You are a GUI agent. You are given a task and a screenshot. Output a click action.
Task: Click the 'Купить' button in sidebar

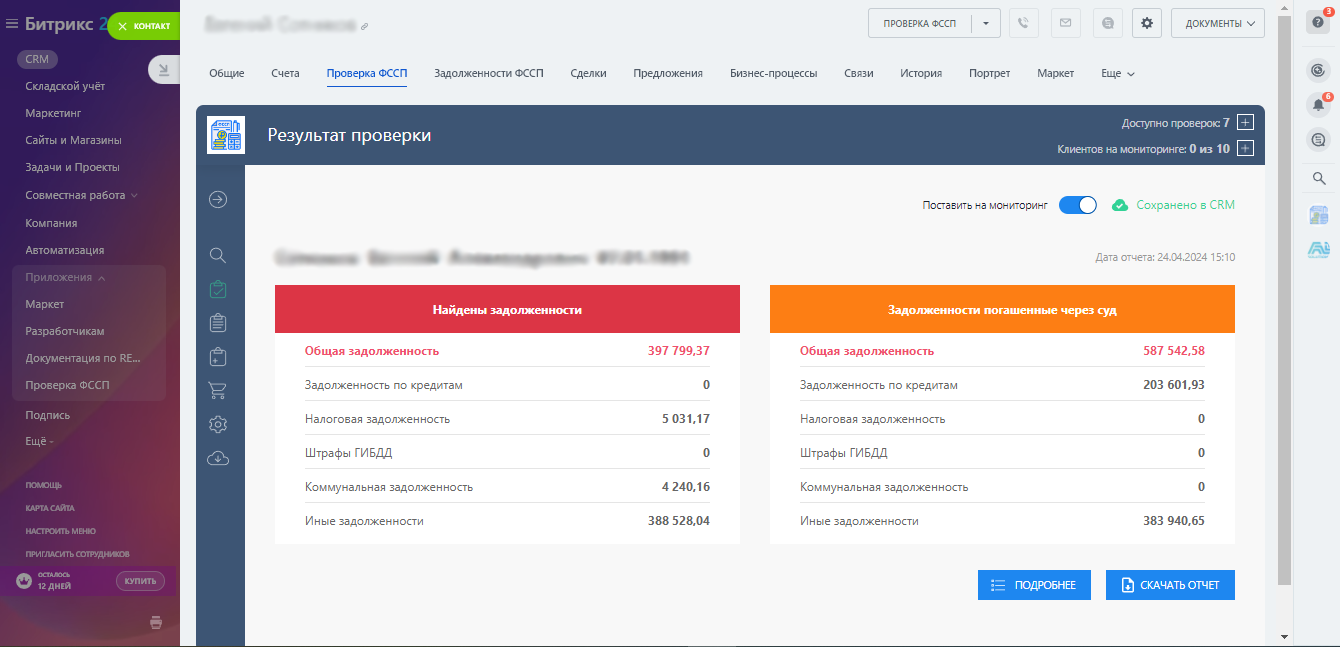pyautogui.click(x=140, y=581)
